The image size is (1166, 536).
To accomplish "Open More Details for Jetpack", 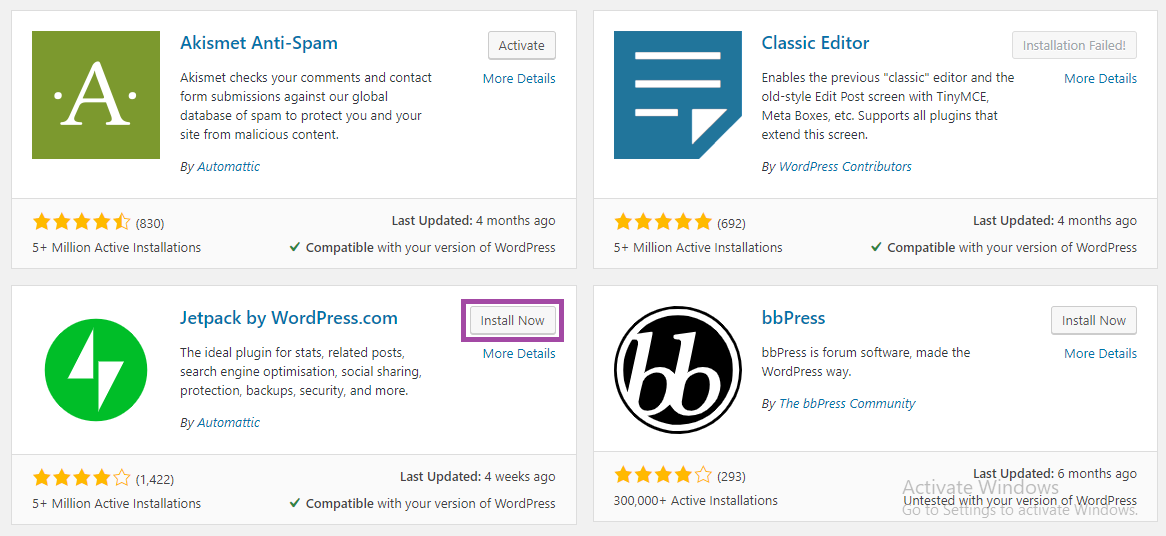I will click(519, 353).
